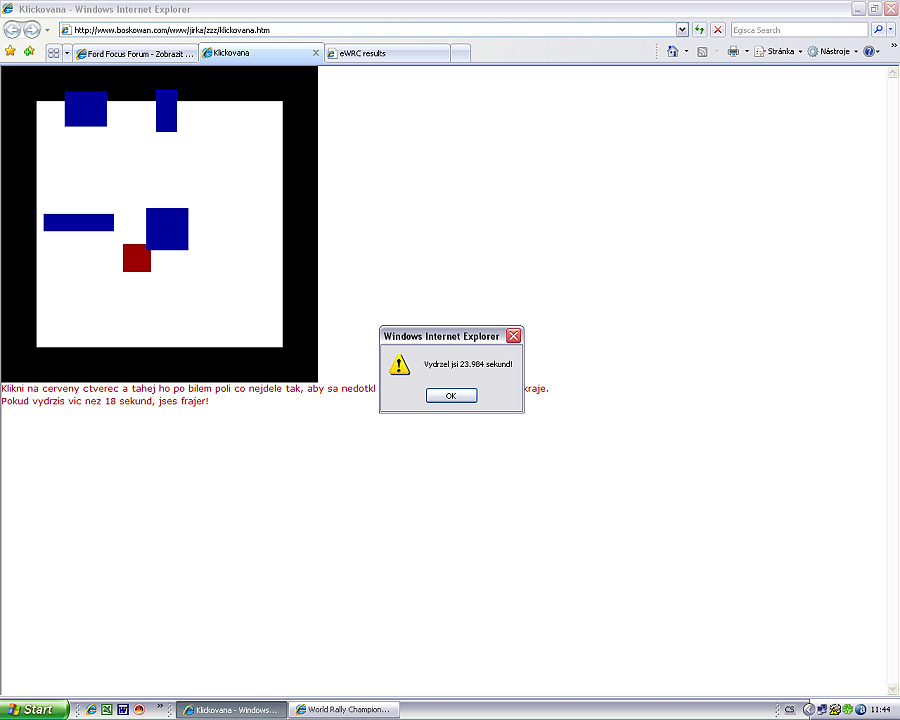Viewport: 900px width, 720px height.
Task: Click the Print icon in the command bar
Action: 733,52
